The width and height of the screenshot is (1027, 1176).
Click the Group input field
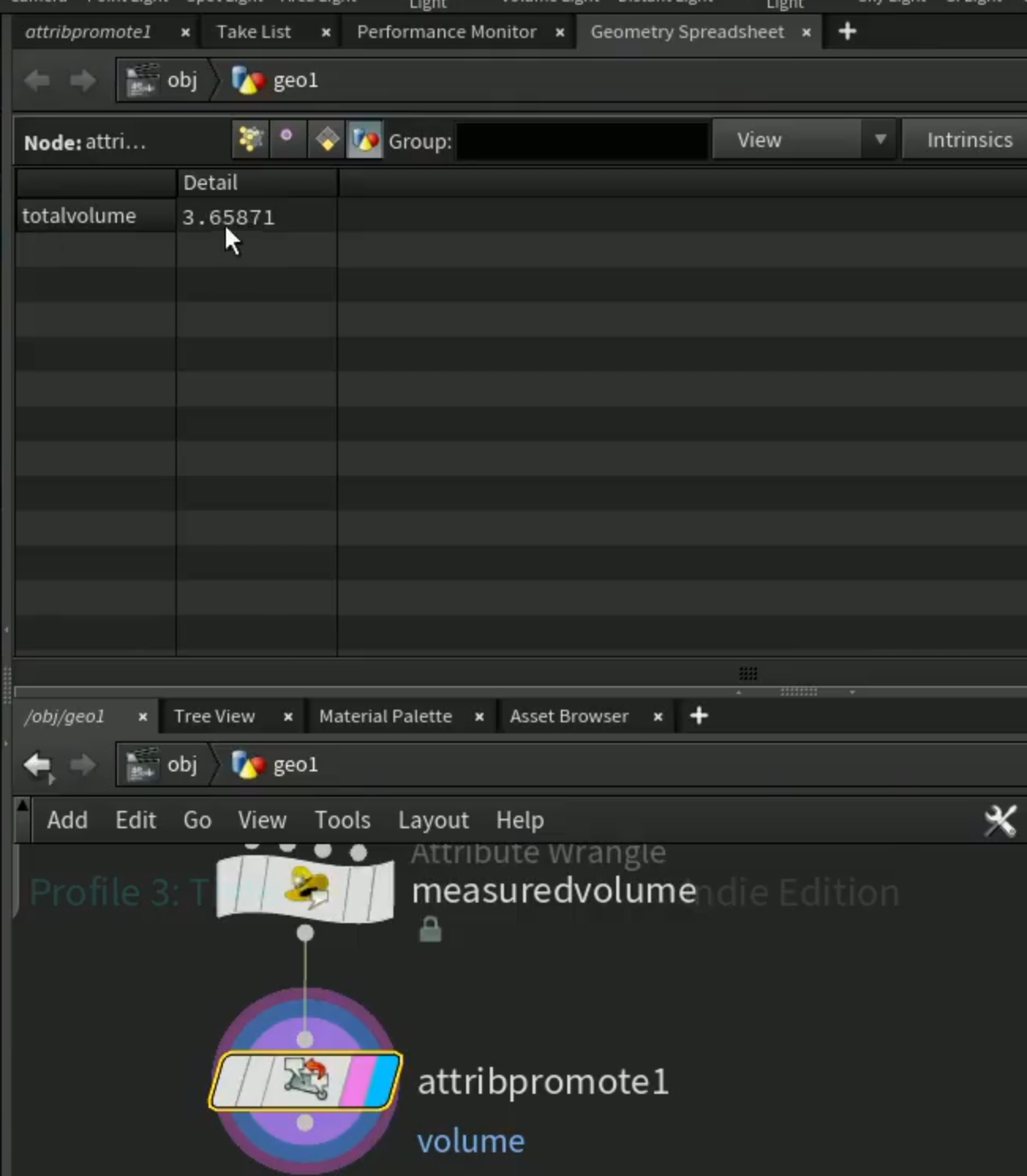click(x=582, y=141)
